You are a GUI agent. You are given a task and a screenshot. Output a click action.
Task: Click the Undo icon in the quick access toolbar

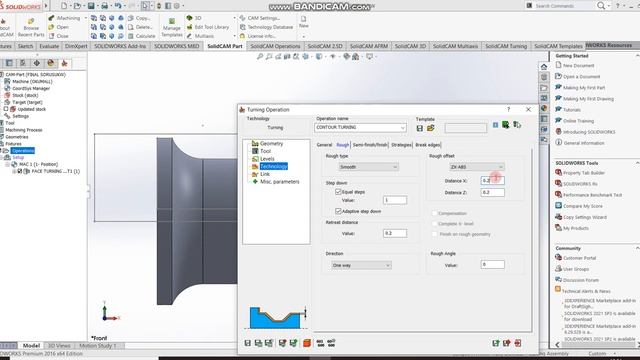coord(118,6)
